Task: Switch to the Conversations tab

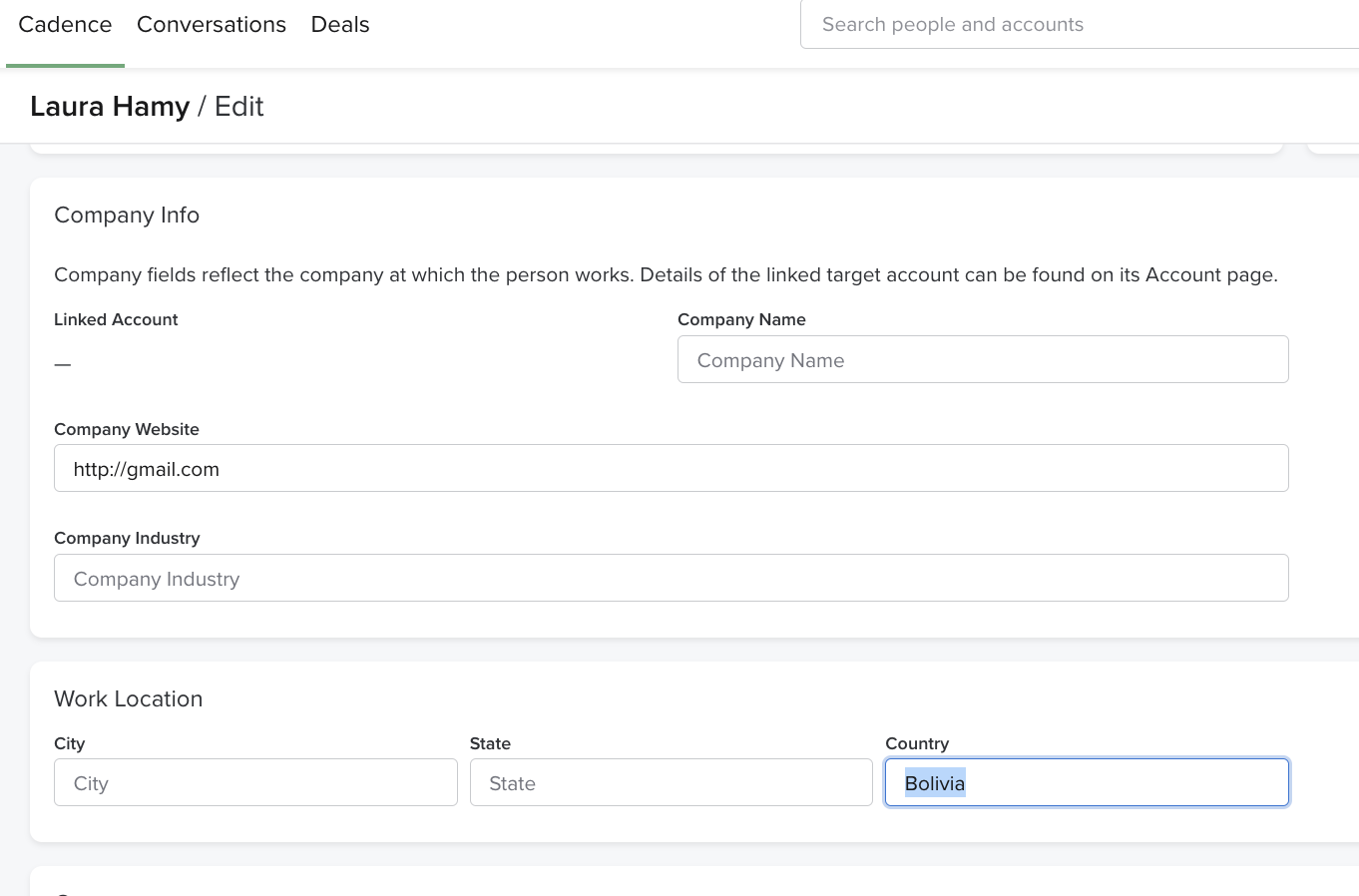Action: click(211, 24)
